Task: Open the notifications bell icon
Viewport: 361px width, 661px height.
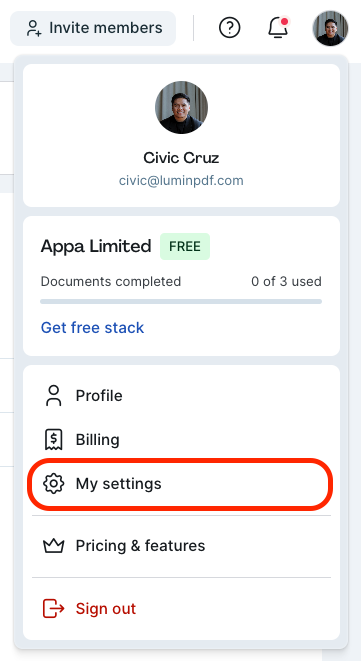Action: click(278, 28)
